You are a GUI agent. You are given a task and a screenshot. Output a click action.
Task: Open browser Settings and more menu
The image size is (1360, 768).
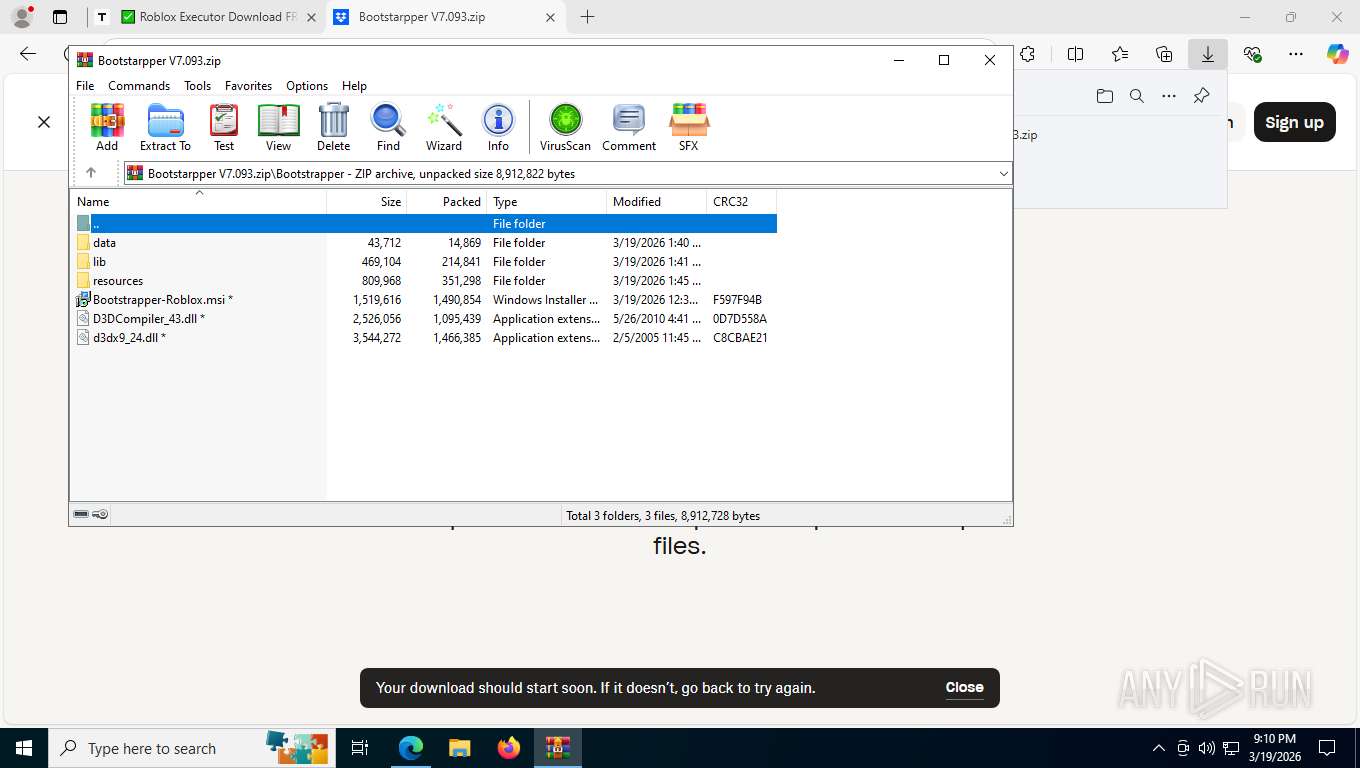1296,54
